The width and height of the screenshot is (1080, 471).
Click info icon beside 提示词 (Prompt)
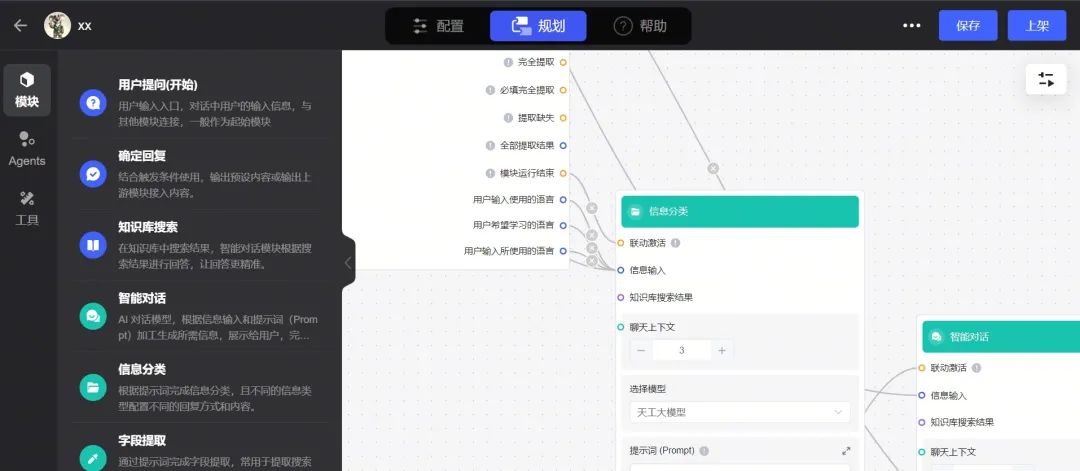click(704, 451)
